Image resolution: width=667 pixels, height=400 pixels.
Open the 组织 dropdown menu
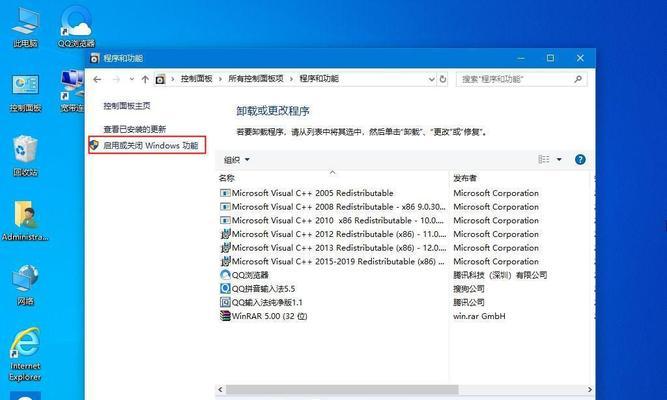[237, 160]
